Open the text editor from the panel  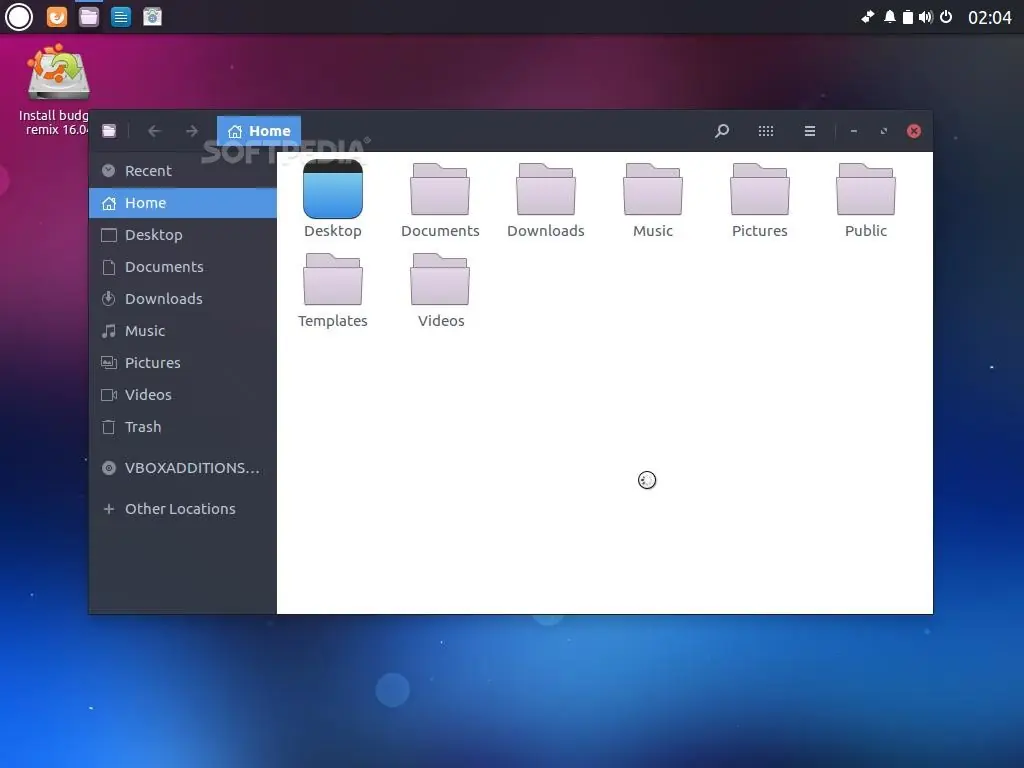pos(120,16)
